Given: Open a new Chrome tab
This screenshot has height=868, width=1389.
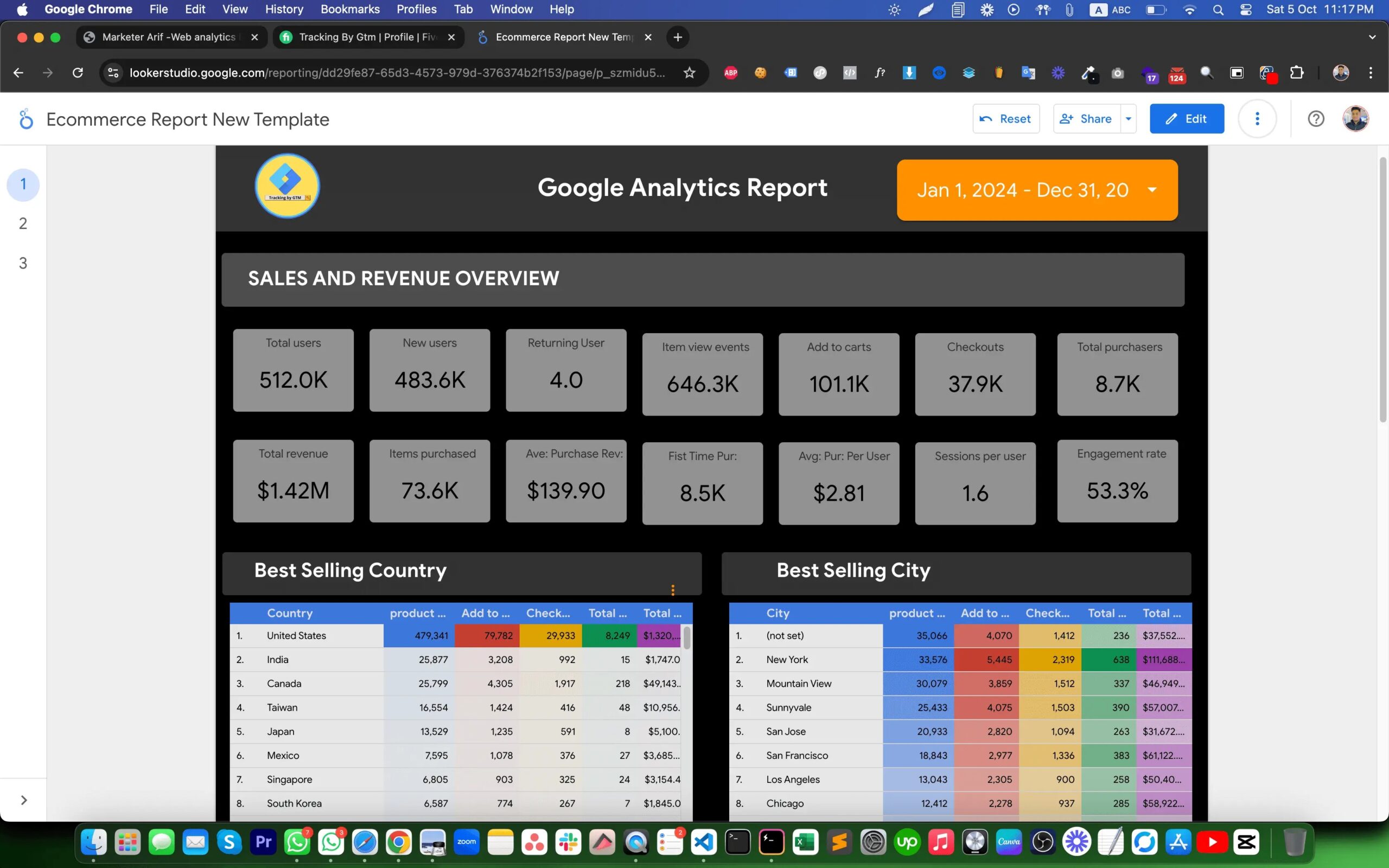Looking at the screenshot, I should [x=678, y=37].
